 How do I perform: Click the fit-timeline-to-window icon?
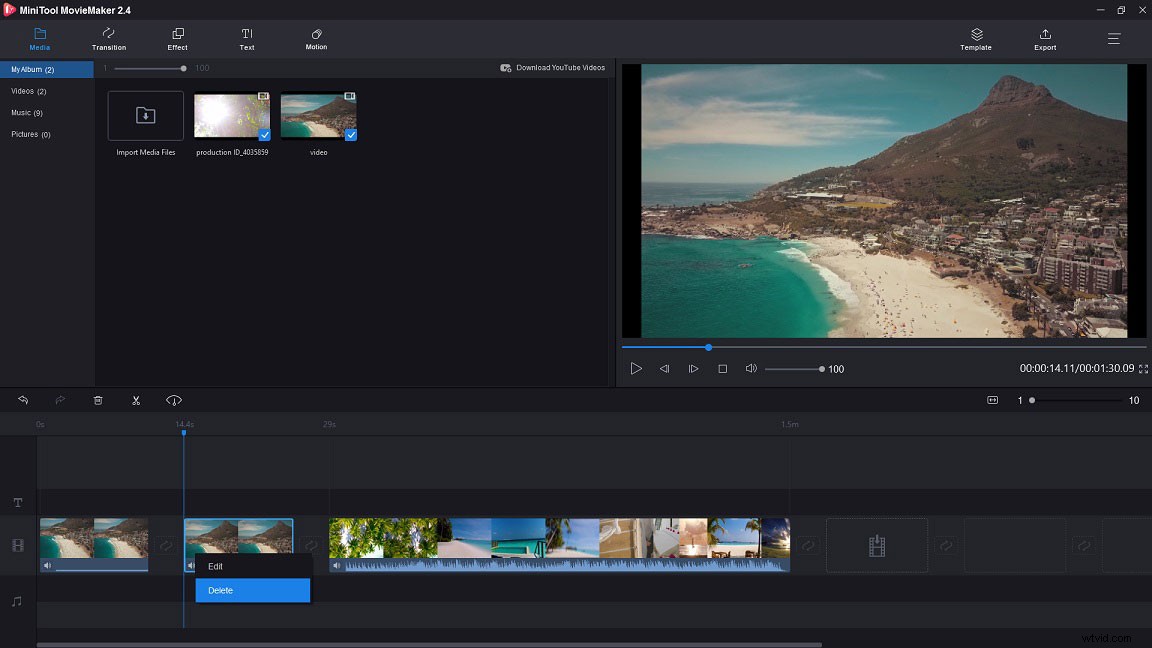pyautogui.click(x=992, y=400)
